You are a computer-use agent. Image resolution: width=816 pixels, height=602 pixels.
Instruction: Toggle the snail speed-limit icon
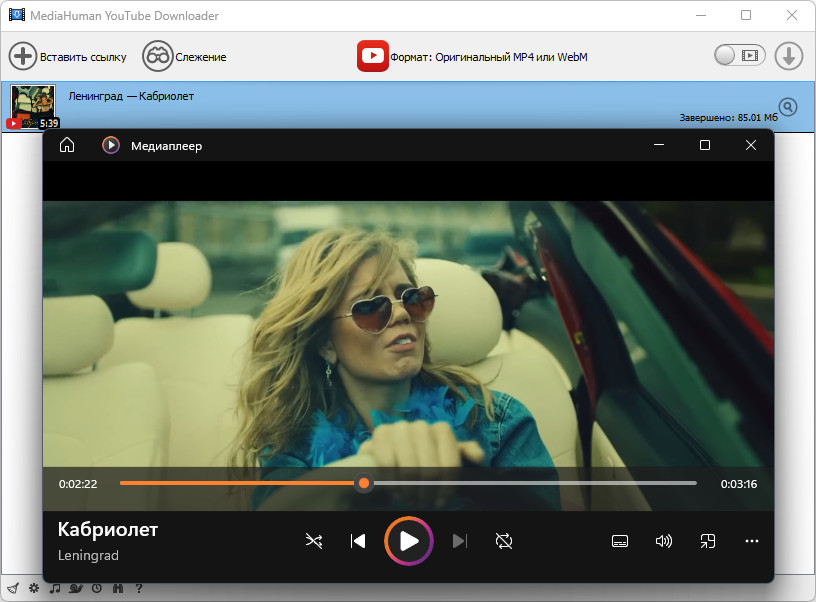click(x=76, y=588)
